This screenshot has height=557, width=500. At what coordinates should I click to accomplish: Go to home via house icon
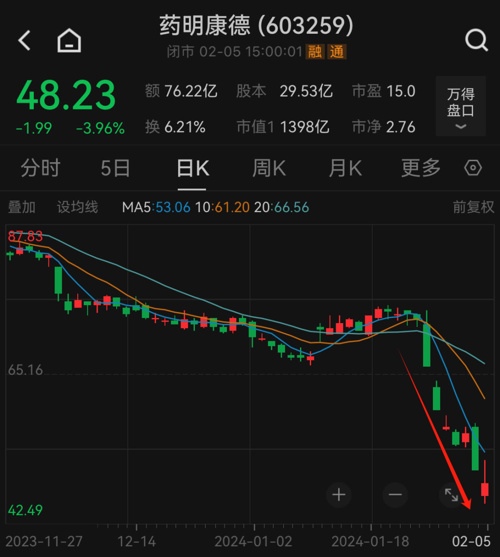(x=69, y=40)
